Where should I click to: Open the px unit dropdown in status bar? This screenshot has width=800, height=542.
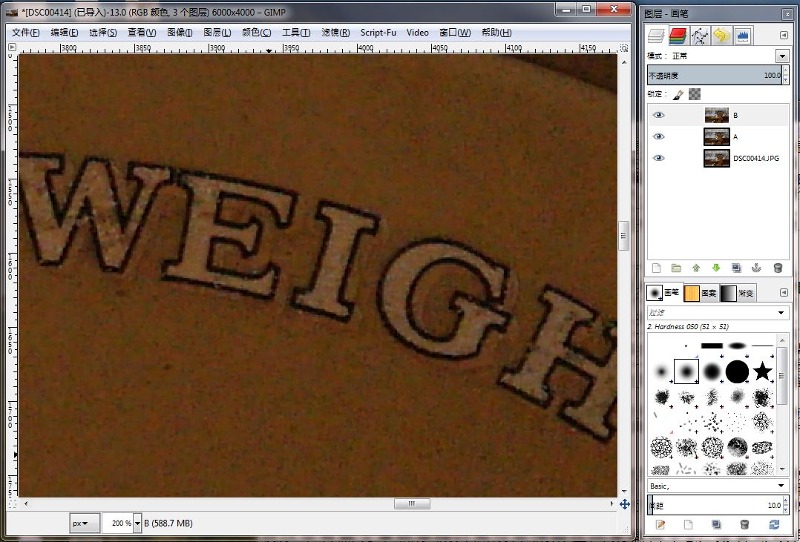84,523
